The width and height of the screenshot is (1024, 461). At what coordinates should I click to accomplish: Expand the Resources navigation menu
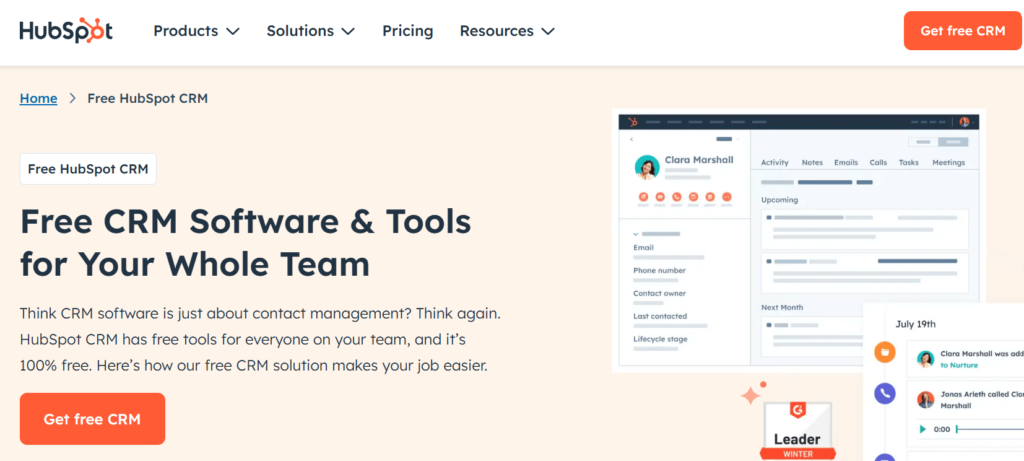coord(507,31)
